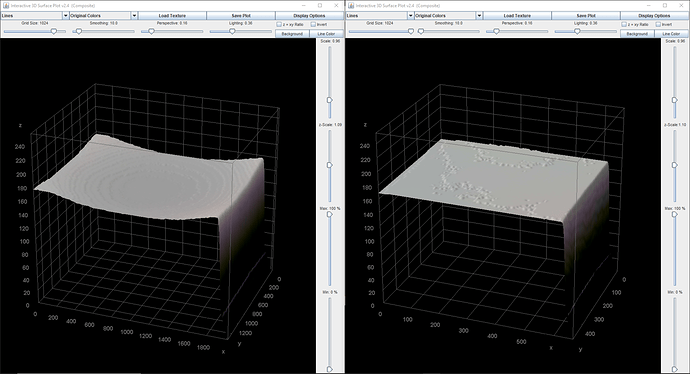Click the Lighting slider handle in right window
The image size is (690, 374).
(x=577, y=31)
